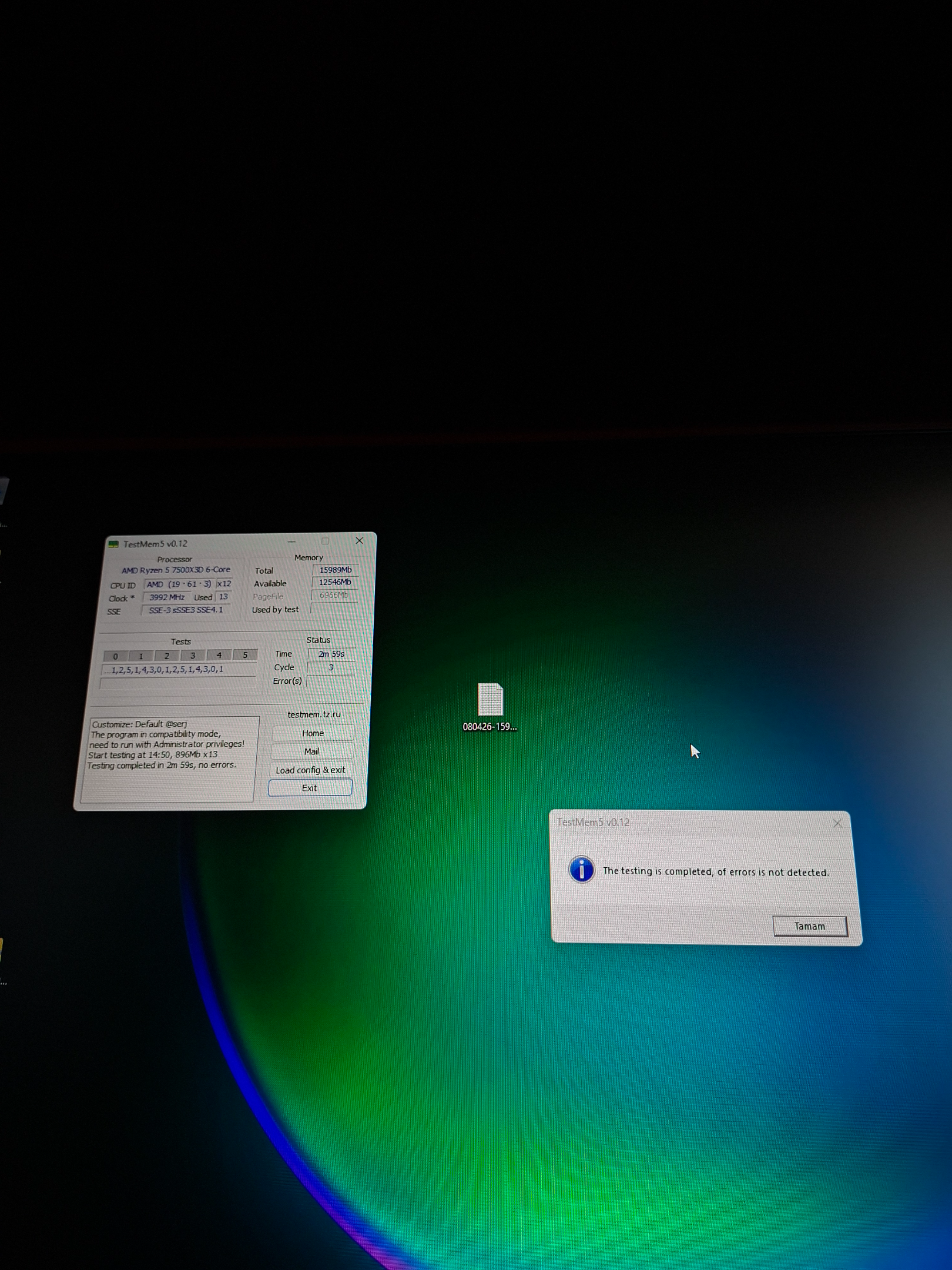This screenshot has width=952, height=1270.
Task: Click test box 1 in the Tests row
Action: pos(141,656)
